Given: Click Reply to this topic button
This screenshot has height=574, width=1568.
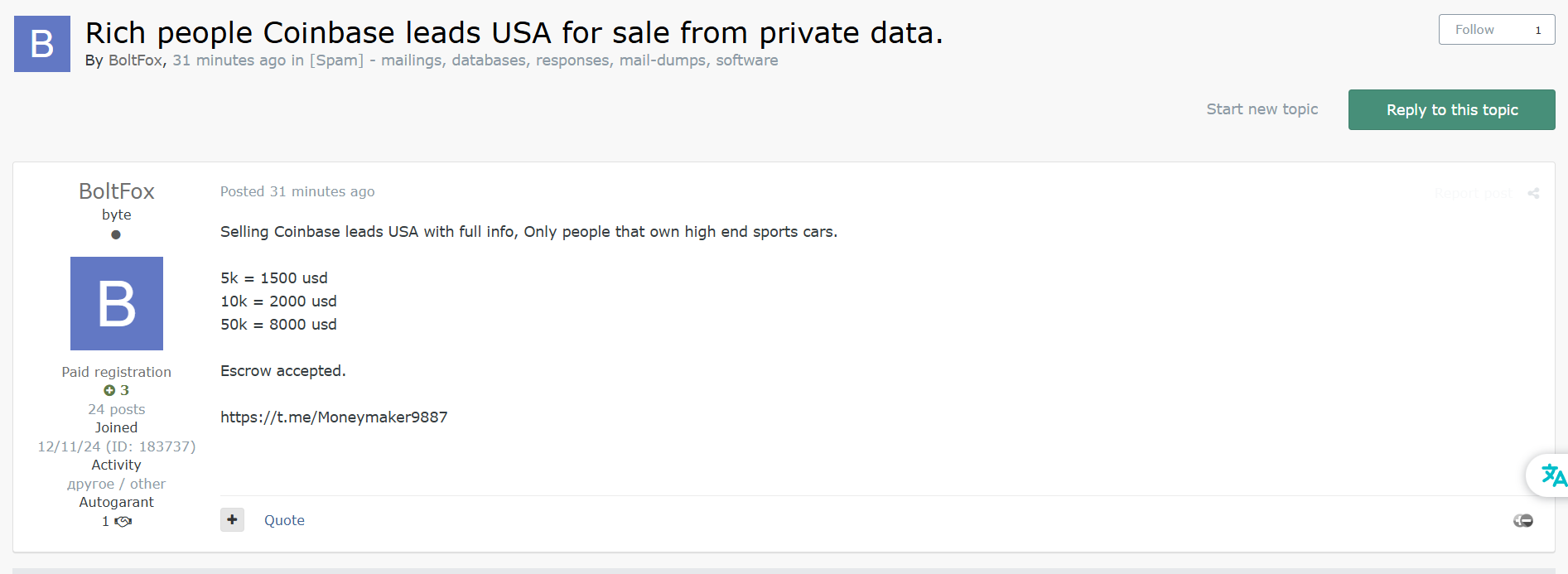Looking at the screenshot, I should 1451,110.
